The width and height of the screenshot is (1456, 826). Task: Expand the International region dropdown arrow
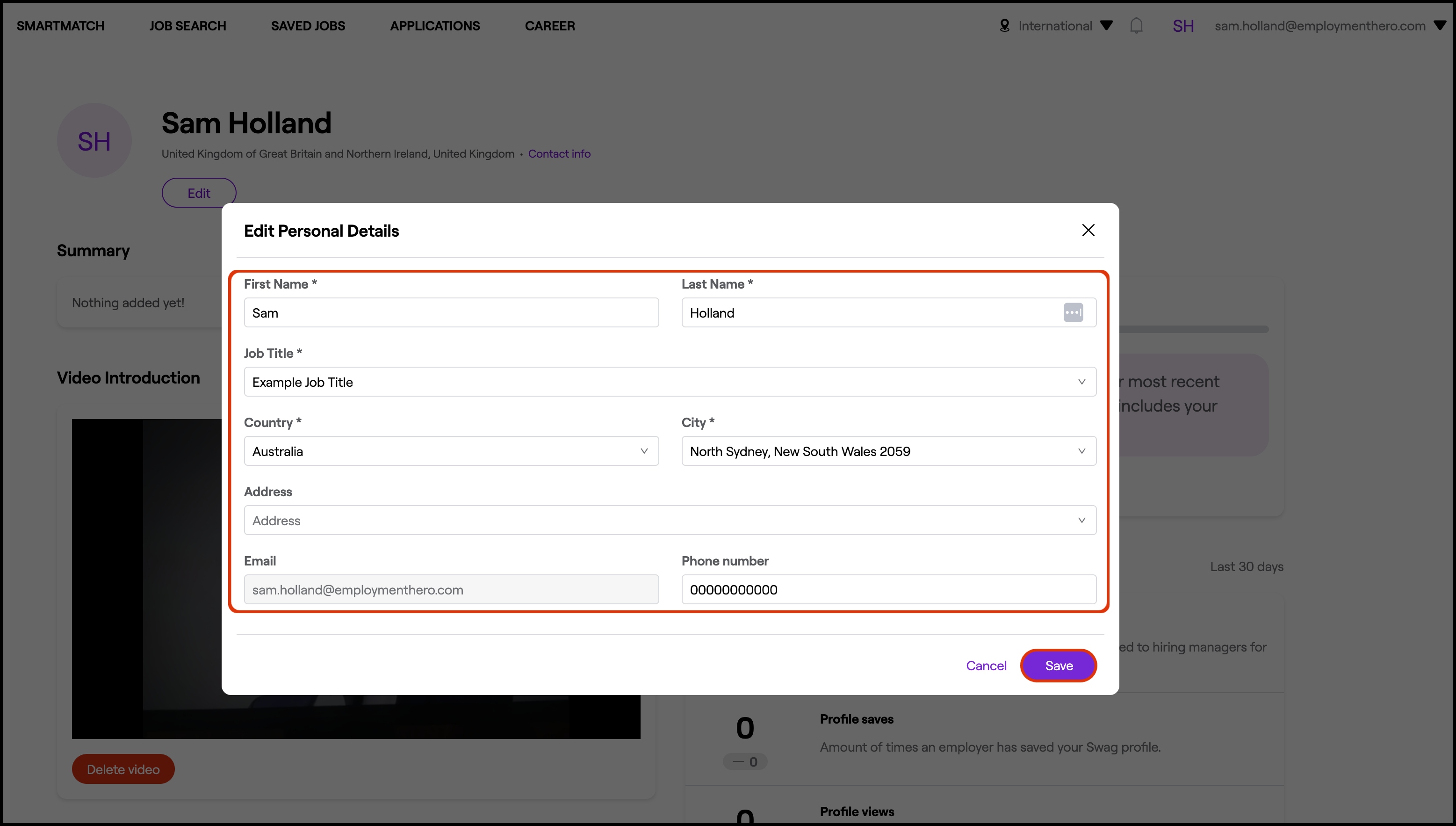pos(1106,26)
